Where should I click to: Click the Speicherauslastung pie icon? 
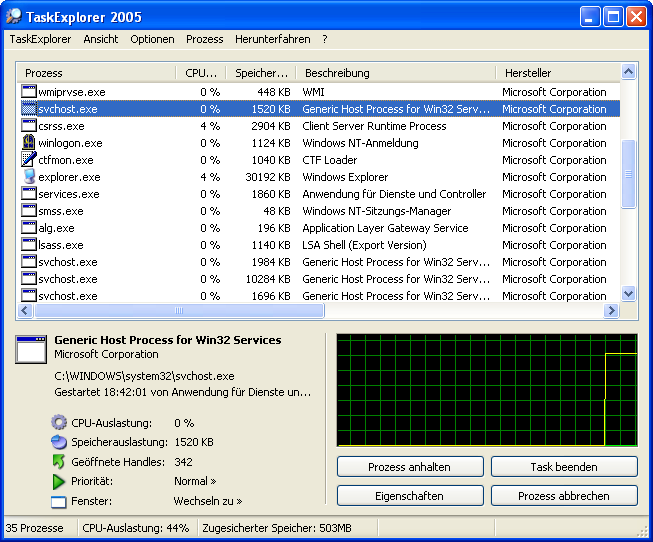coord(59,442)
